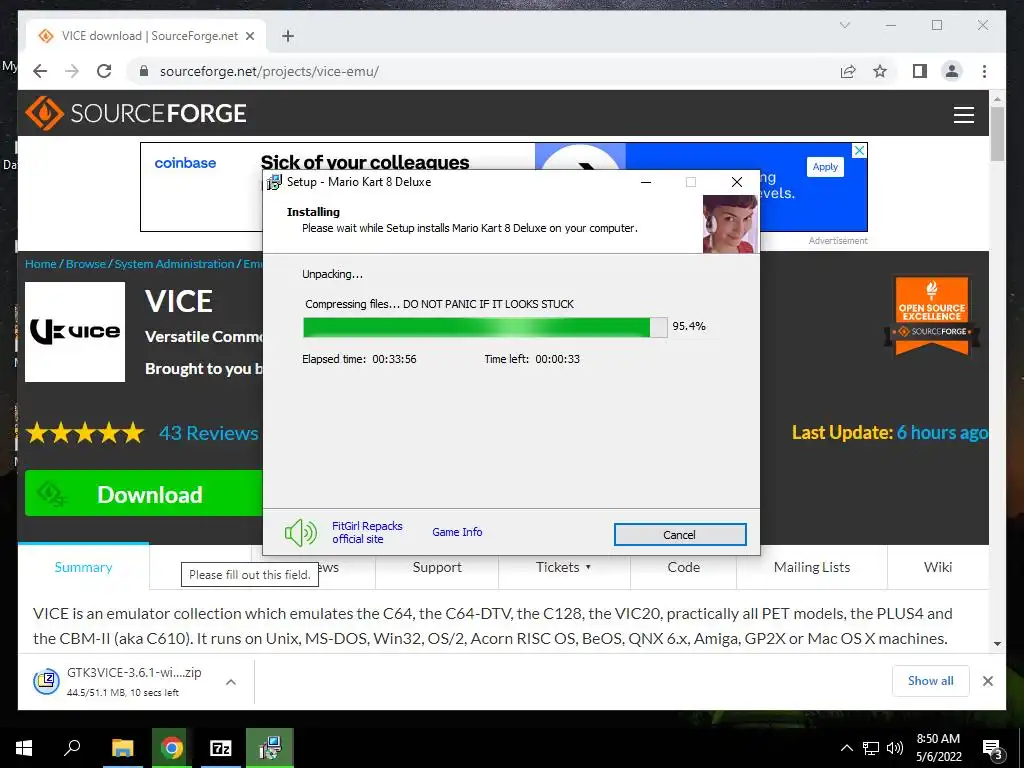Close the downloads bar
The height and width of the screenshot is (768, 1024).
click(987, 681)
